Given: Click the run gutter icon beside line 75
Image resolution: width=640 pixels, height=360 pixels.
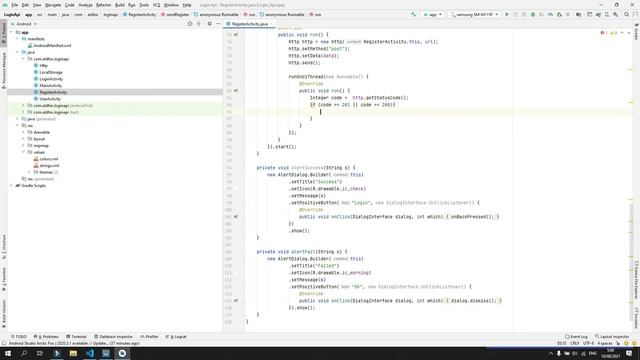Looking at the screenshot, I should (x=236, y=35).
